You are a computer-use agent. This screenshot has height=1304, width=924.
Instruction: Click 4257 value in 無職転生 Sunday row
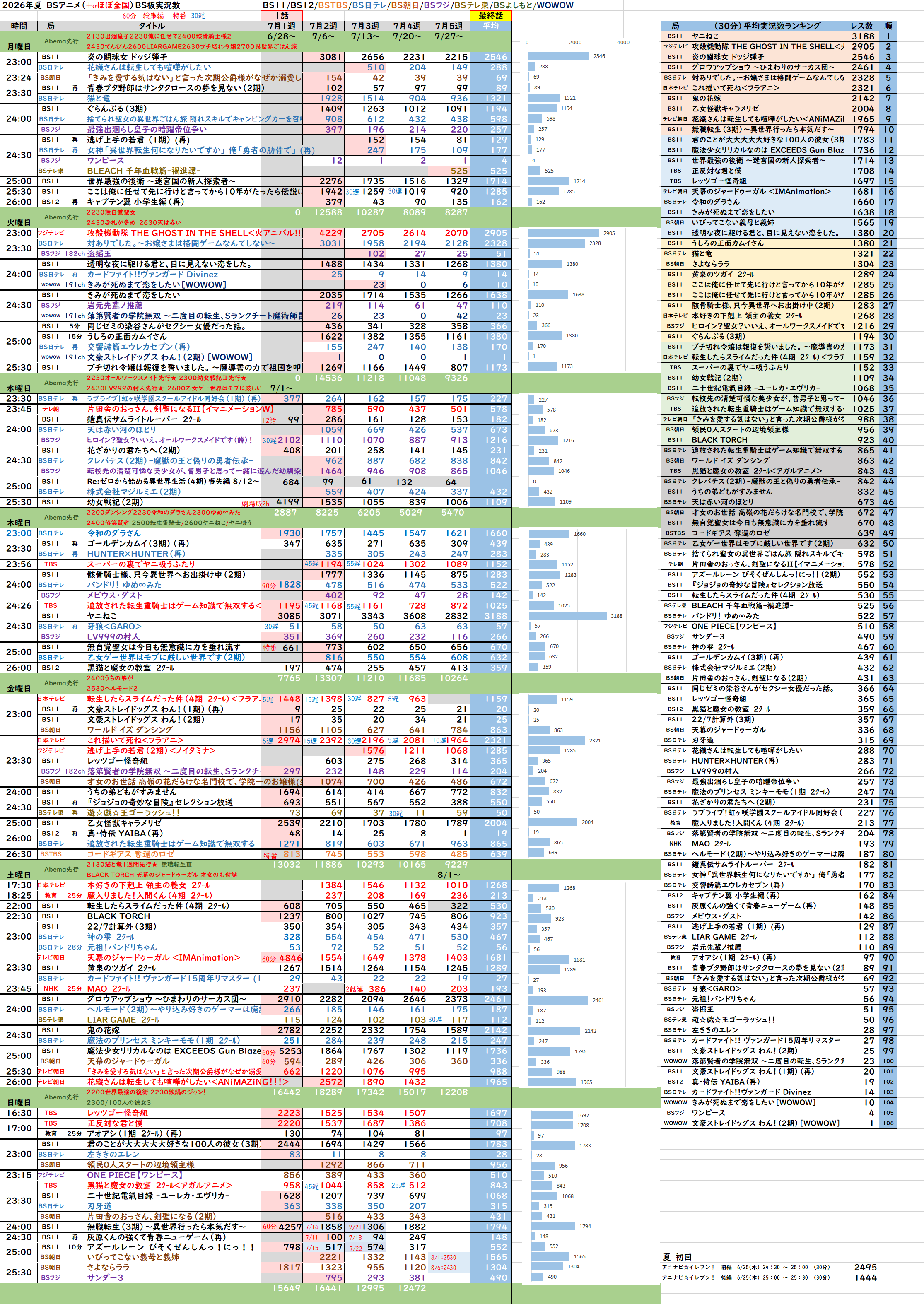(290, 1227)
